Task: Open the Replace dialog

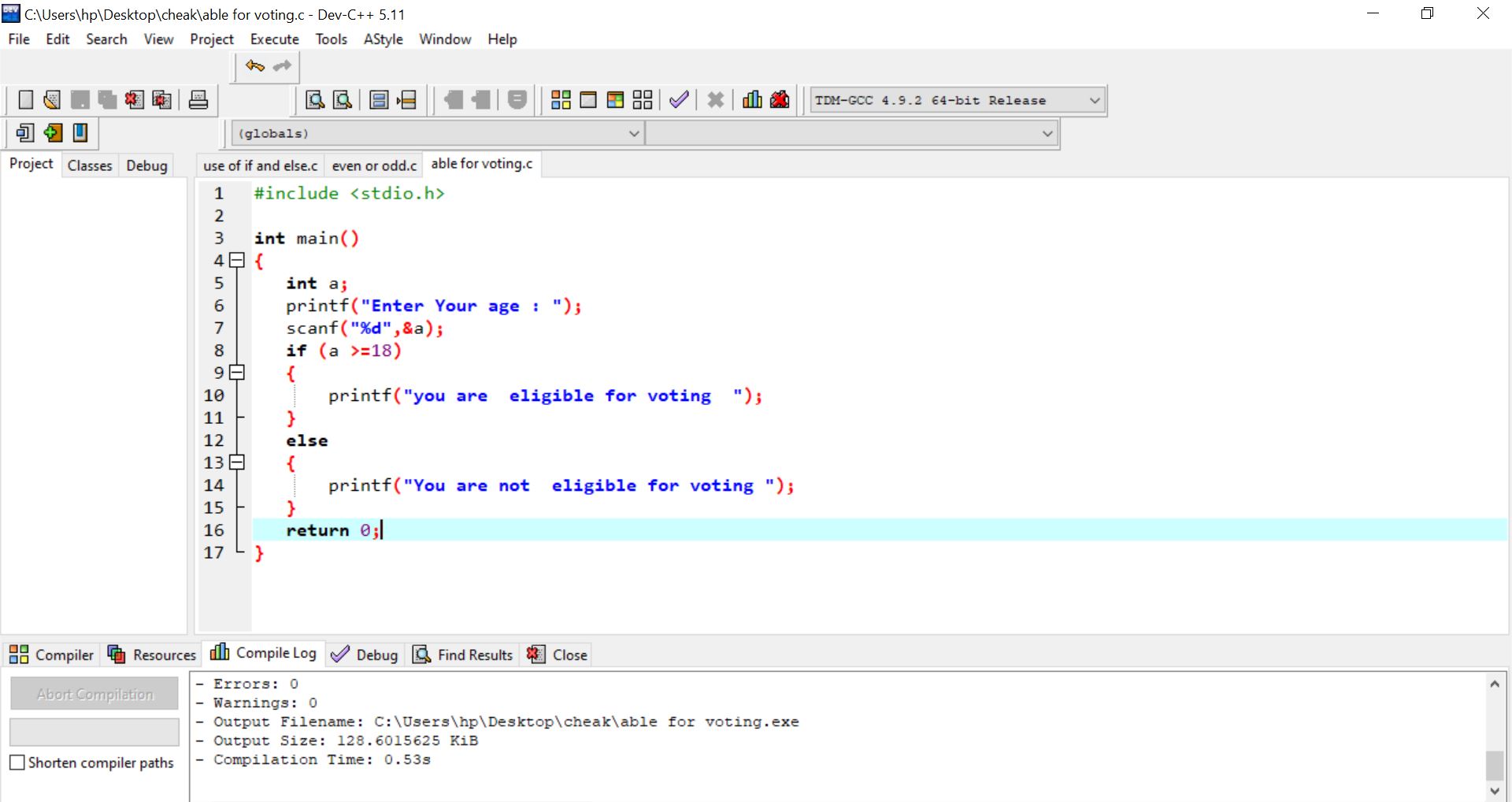Action: coord(342,99)
